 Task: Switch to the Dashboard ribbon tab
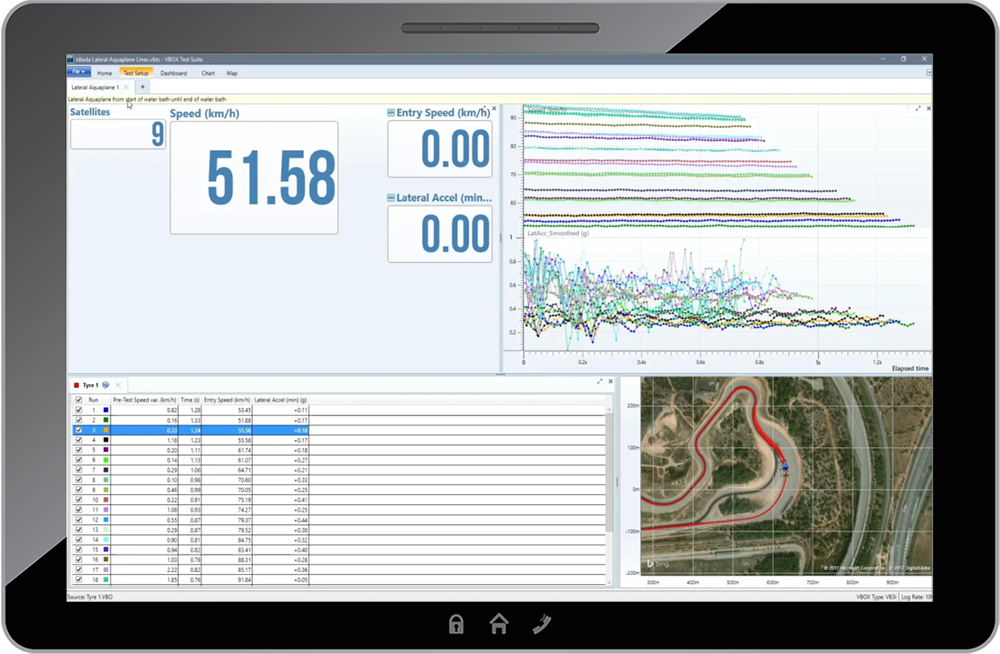click(x=173, y=73)
